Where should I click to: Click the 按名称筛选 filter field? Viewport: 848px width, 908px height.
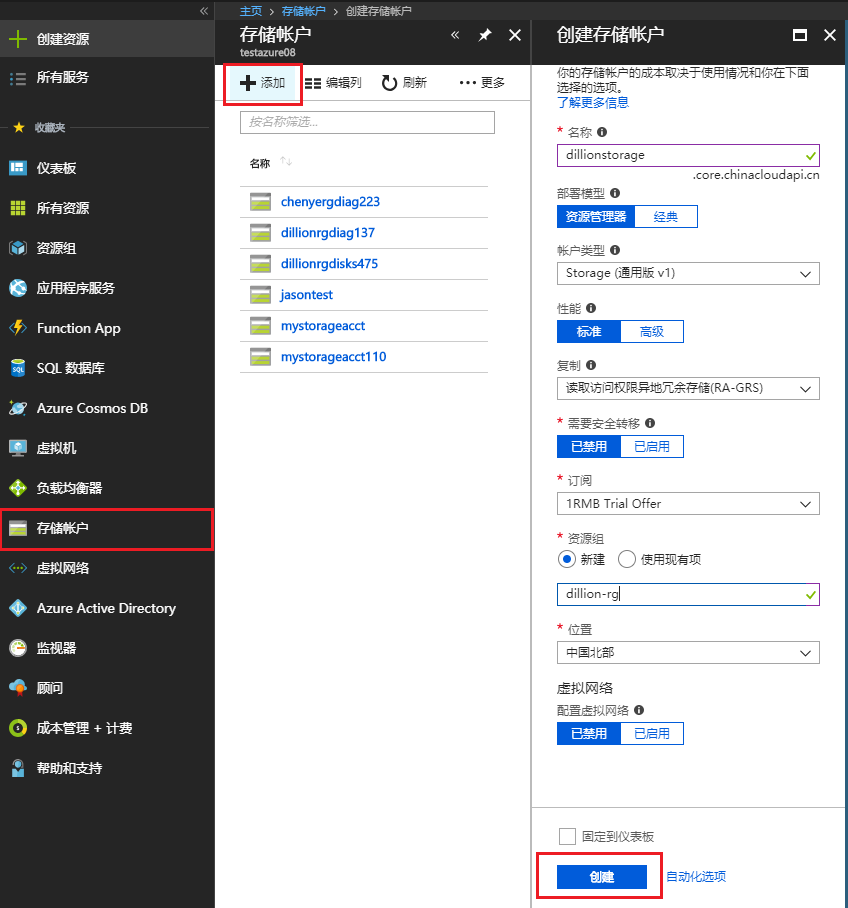point(367,122)
